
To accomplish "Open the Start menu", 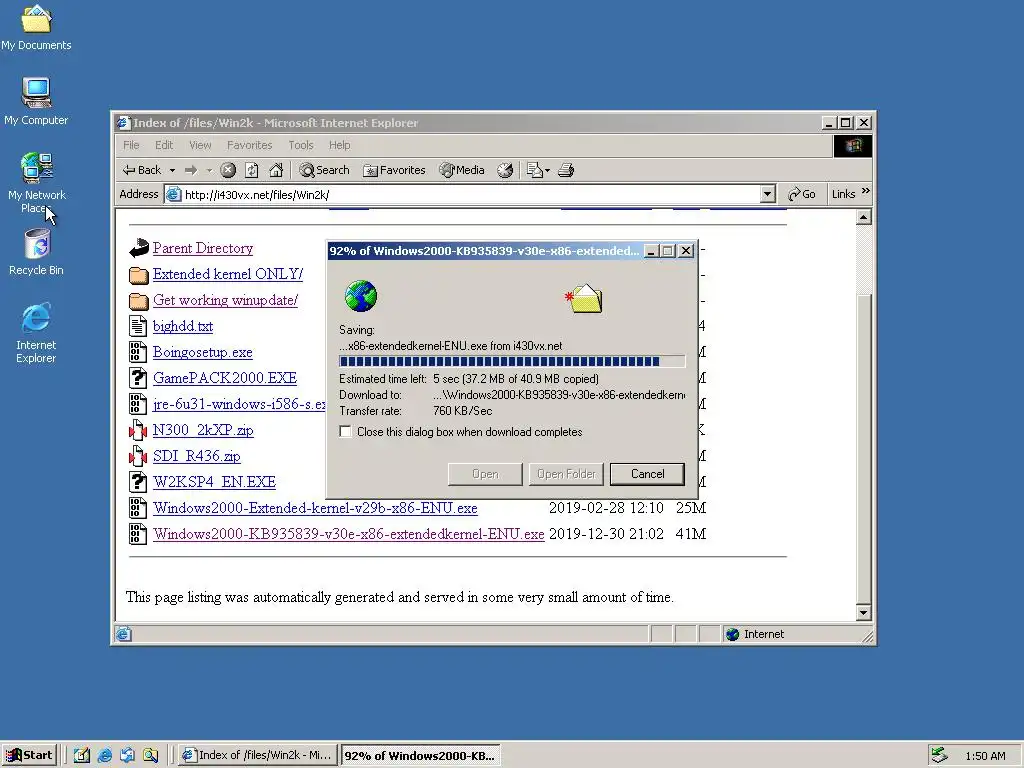I will (x=29, y=756).
